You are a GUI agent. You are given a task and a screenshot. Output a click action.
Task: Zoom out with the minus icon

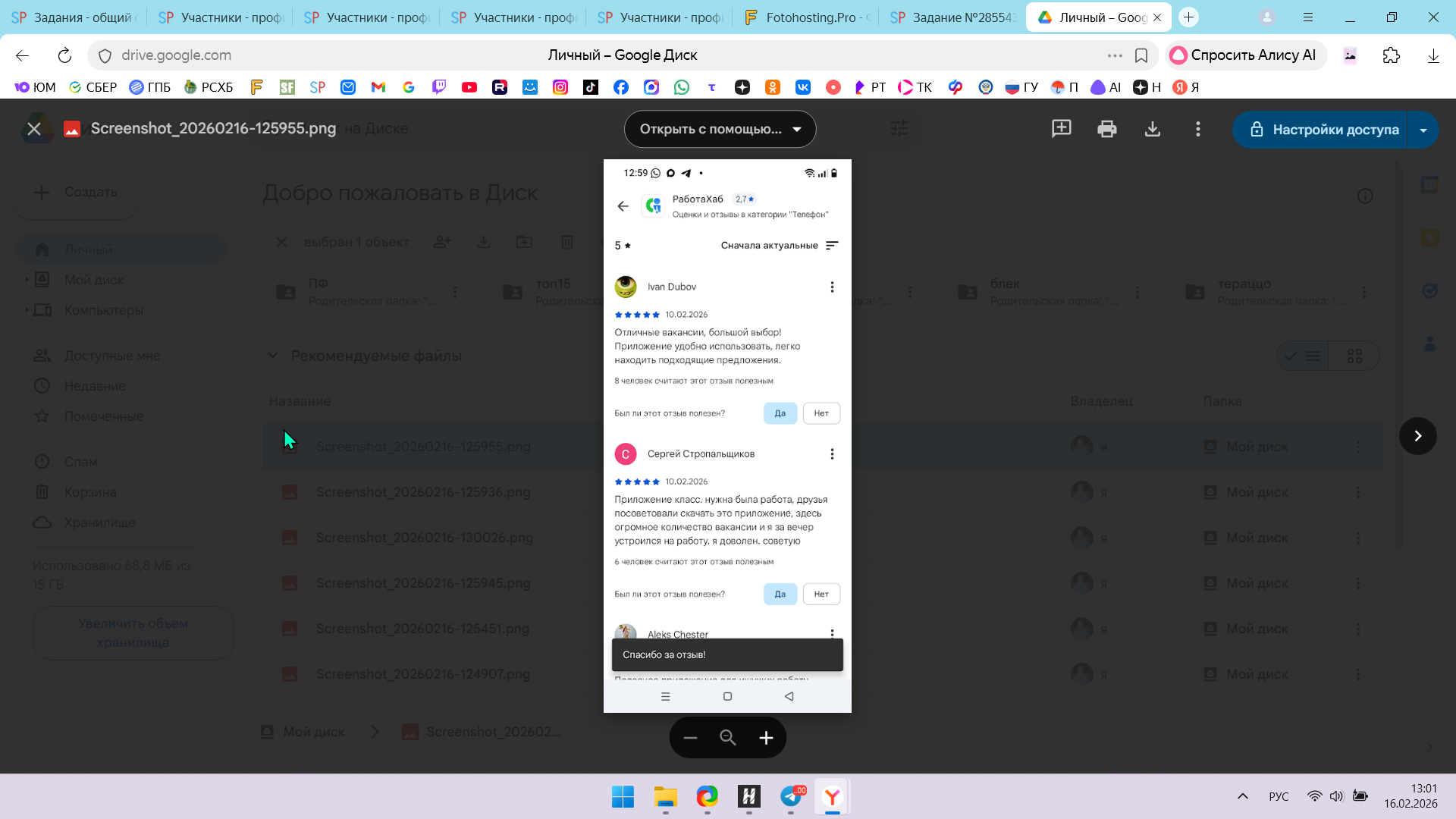pyautogui.click(x=690, y=738)
